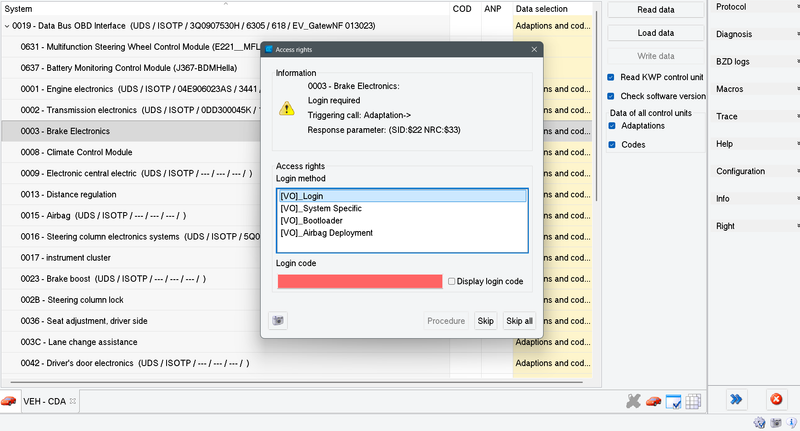Click the window with checkmark icon in the bottom toolbar
The image size is (800, 431).
tap(673, 401)
